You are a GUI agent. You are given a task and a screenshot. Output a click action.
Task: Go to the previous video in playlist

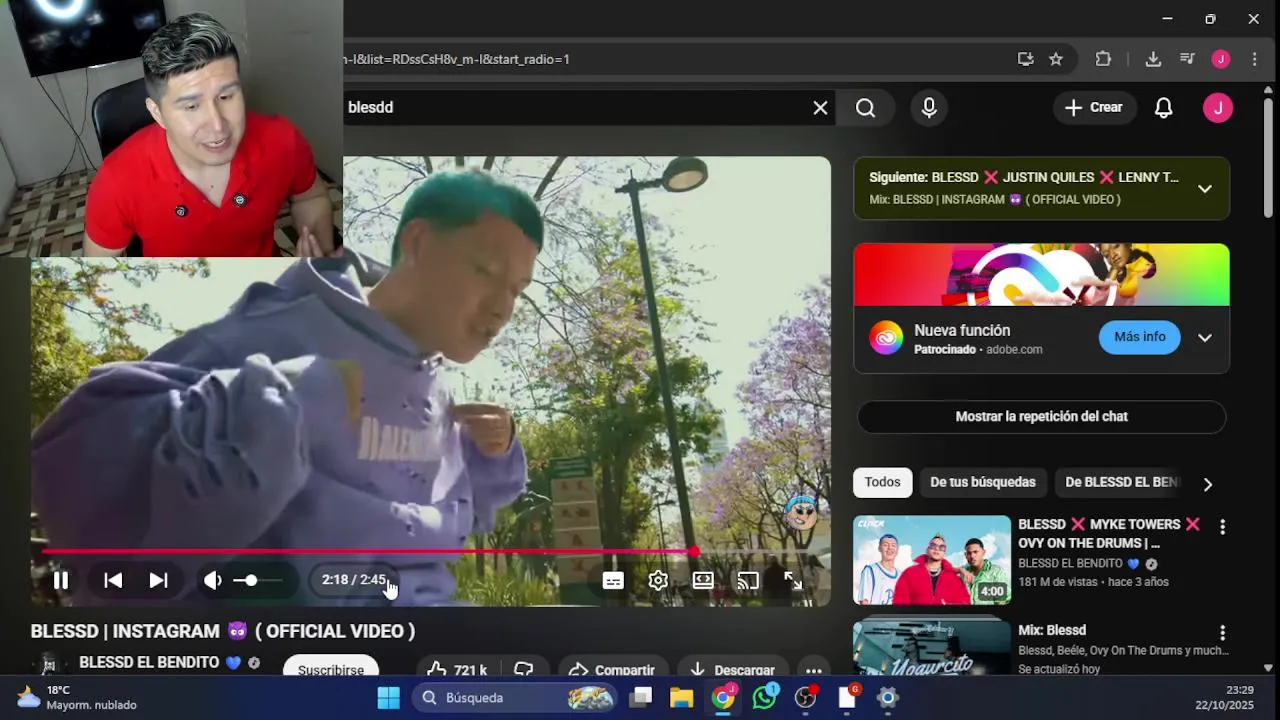coord(113,580)
